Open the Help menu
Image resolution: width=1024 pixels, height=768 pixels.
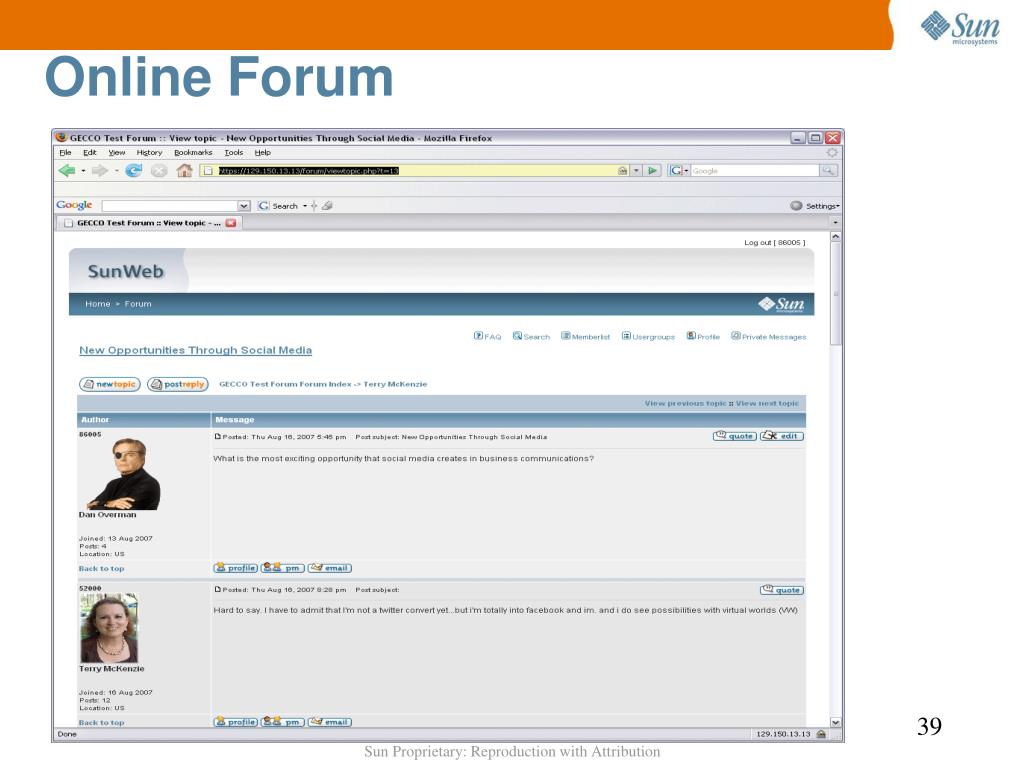pos(263,152)
